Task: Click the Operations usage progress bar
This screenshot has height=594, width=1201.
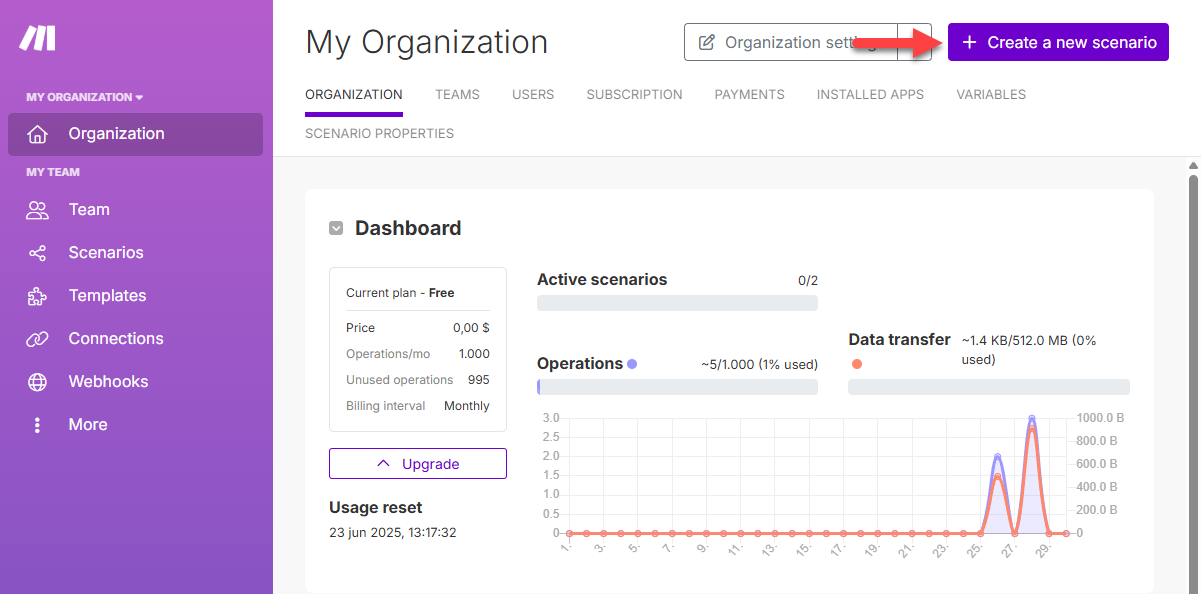Action: tap(677, 387)
